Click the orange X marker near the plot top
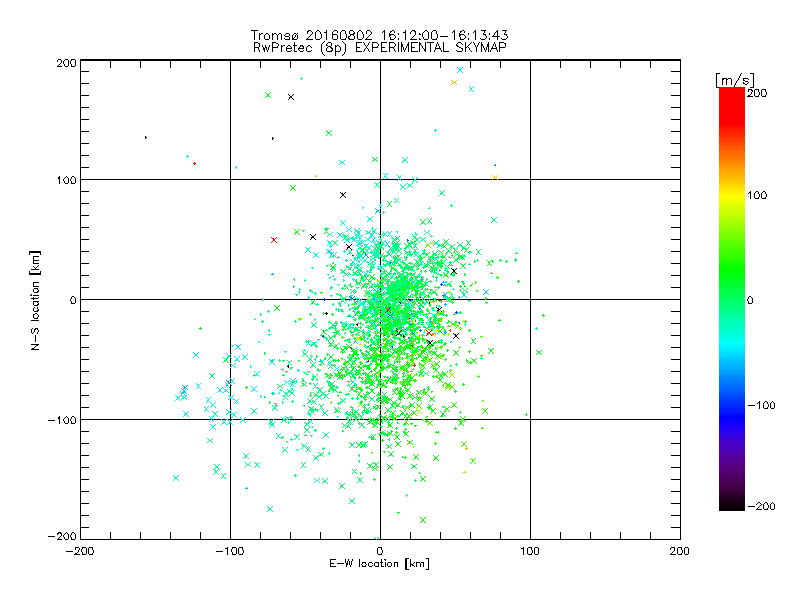 (x=454, y=83)
